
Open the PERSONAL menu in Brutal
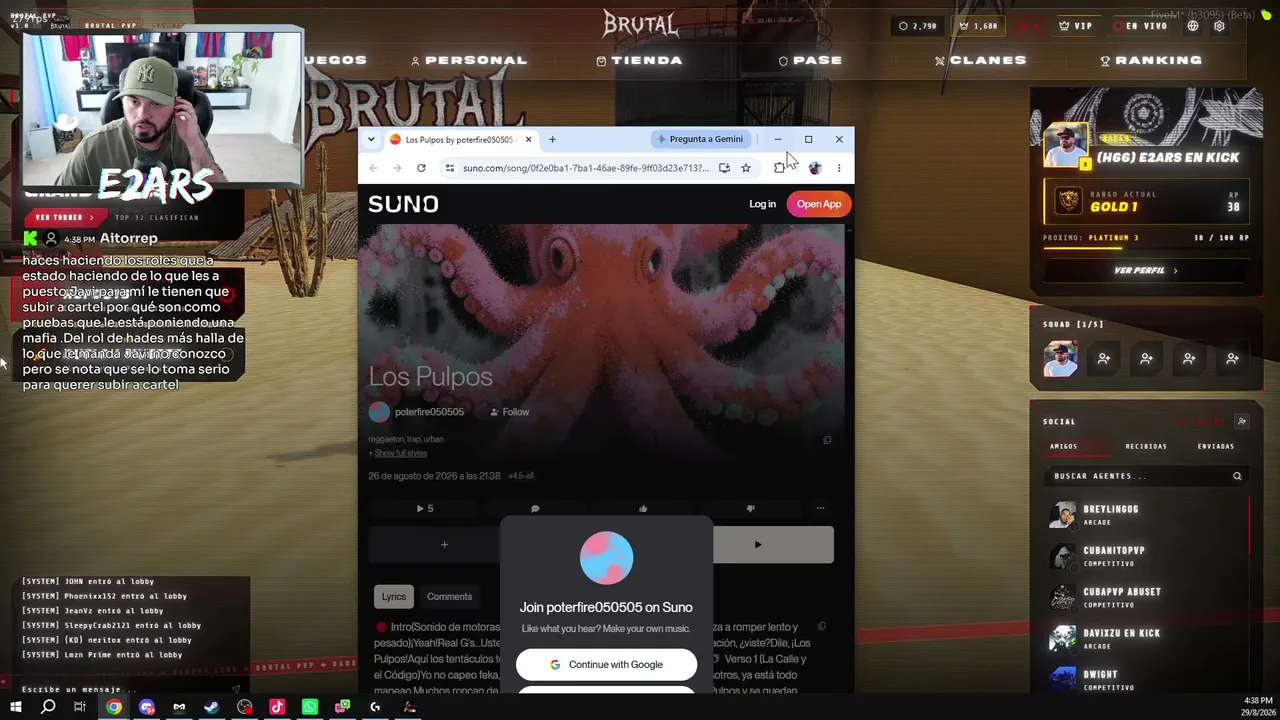pyautogui.click(x=469, y=61)
